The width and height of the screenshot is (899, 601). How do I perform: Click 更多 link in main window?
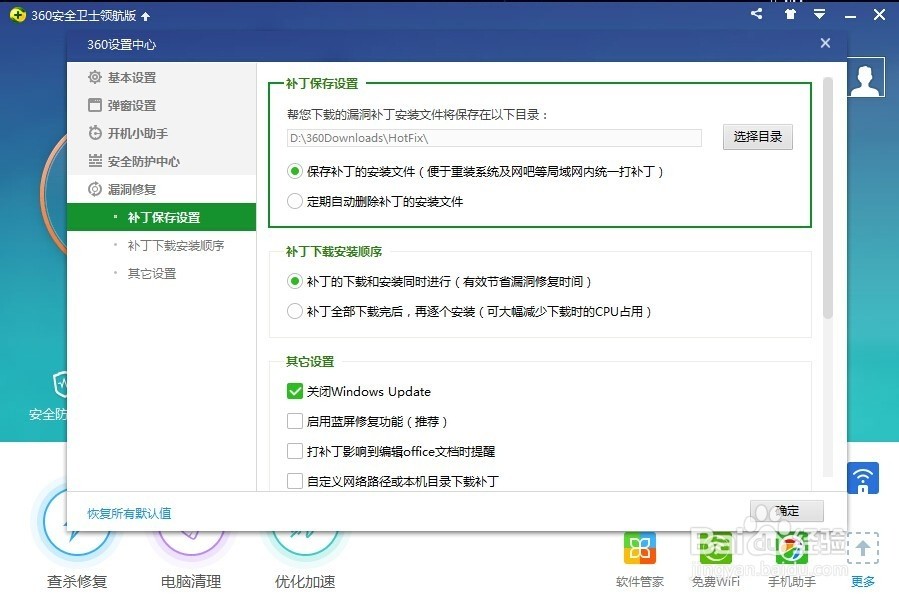coord(863,582)
